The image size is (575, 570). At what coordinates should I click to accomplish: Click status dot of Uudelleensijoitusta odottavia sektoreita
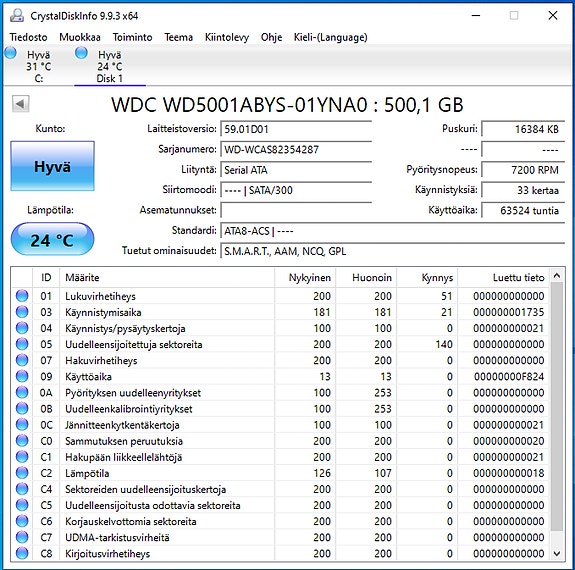pyautogui.click(x=22, y=505)
